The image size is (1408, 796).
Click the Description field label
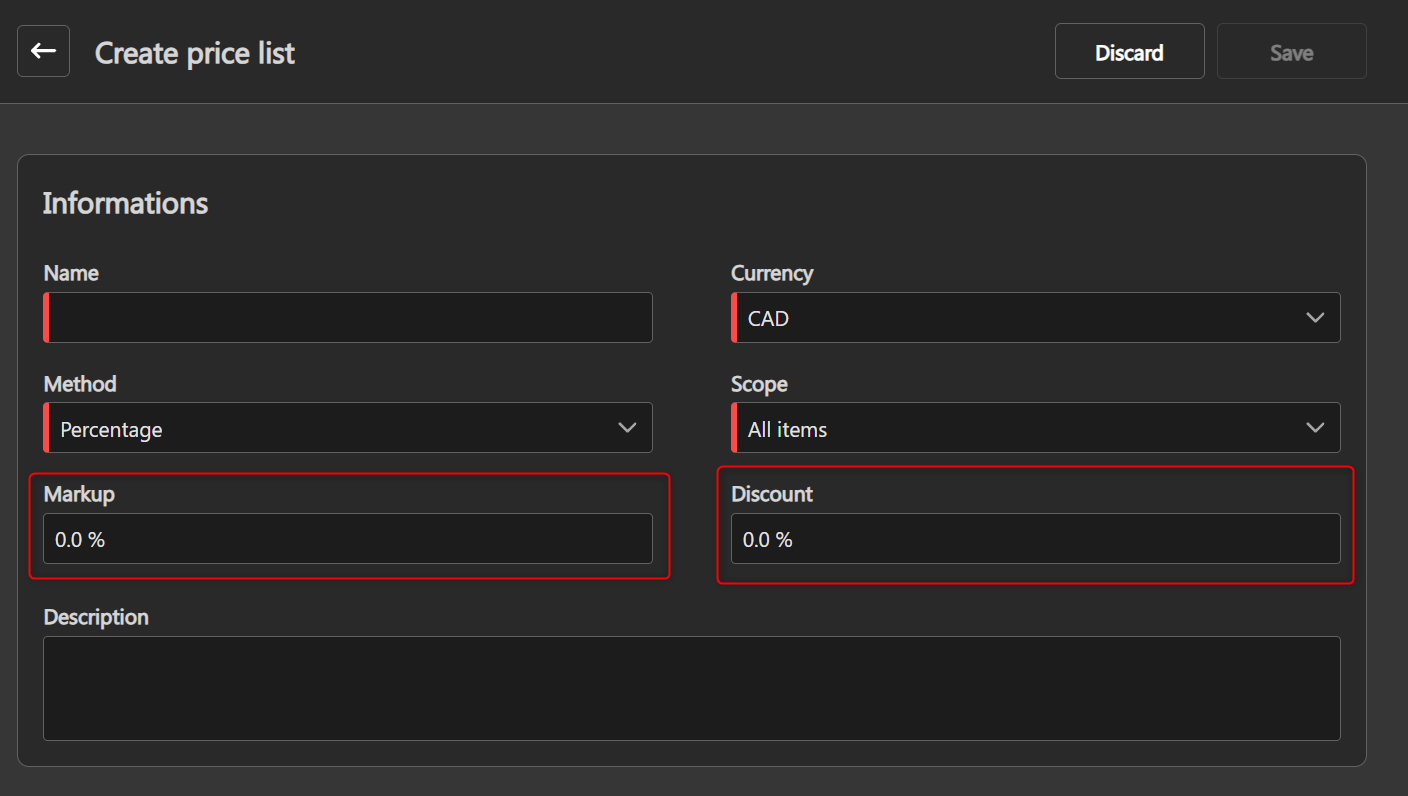(x=96, y=617)
